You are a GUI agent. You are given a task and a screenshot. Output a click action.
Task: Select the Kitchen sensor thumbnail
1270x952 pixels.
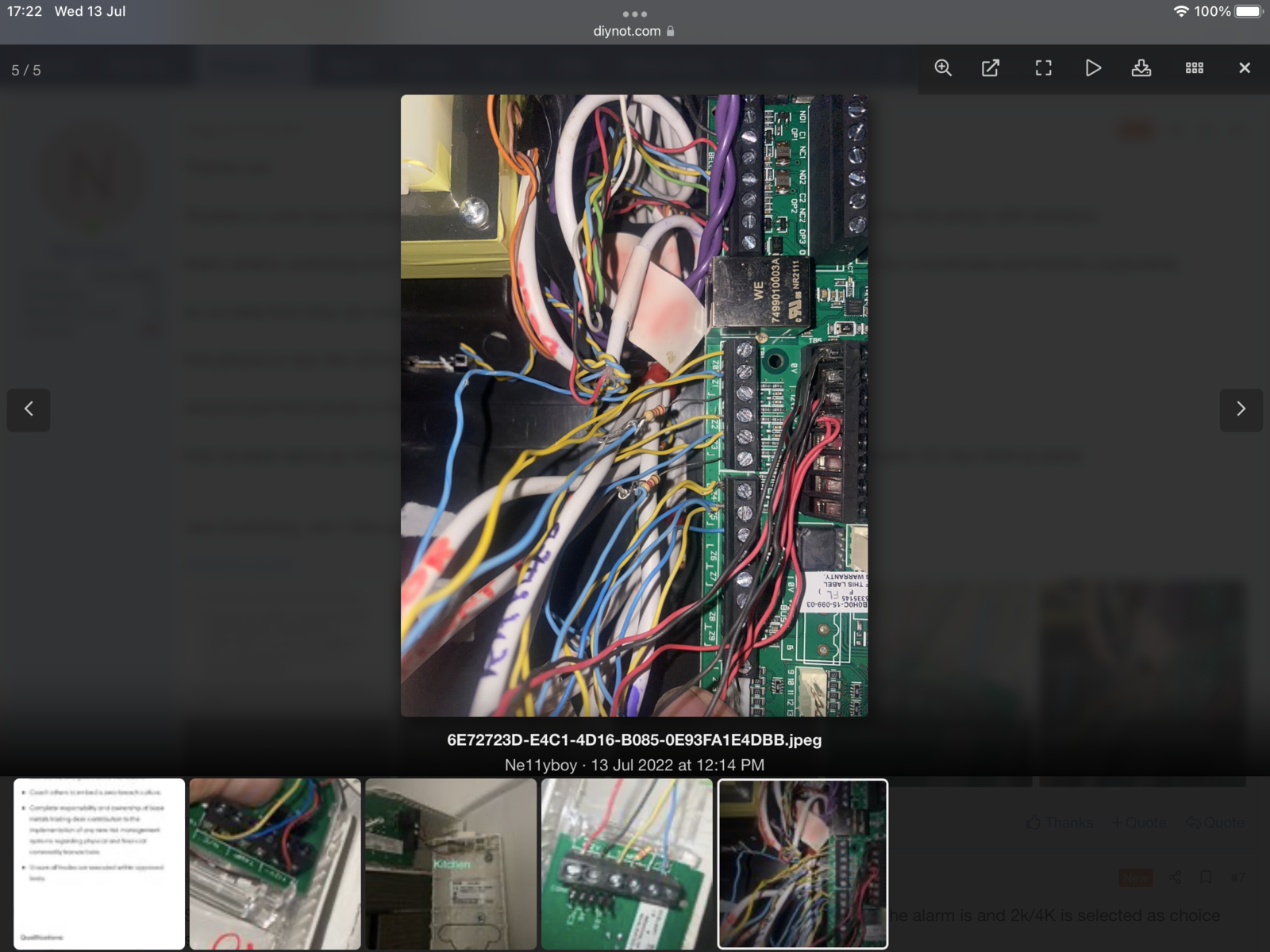click(451, 863)
